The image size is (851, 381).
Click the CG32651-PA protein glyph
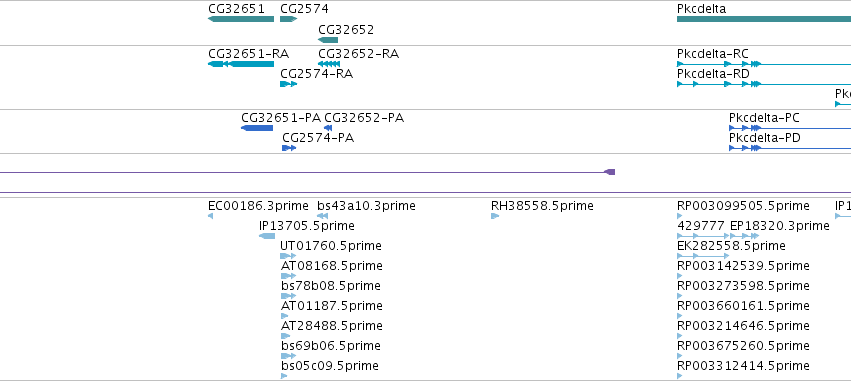(x=257, y=128)
